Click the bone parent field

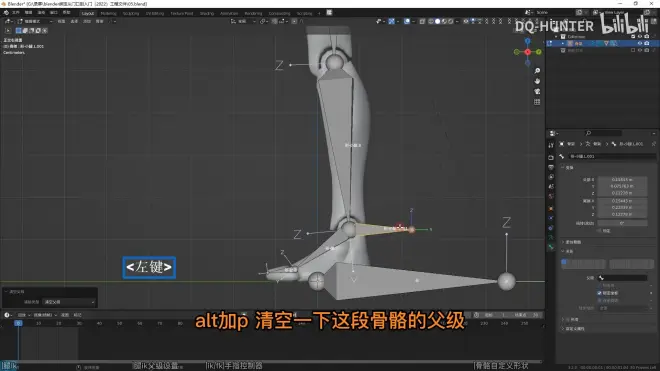tap(622, 278)
